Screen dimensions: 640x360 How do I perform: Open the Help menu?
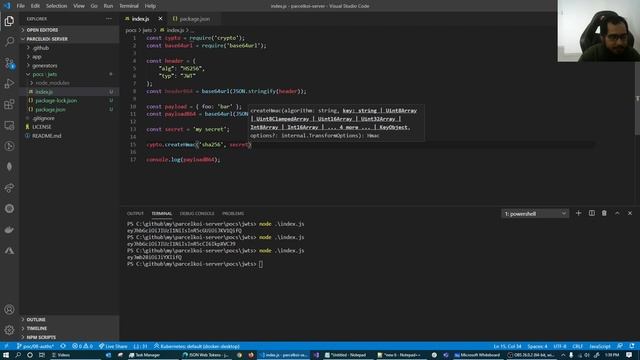pos(150,6)
